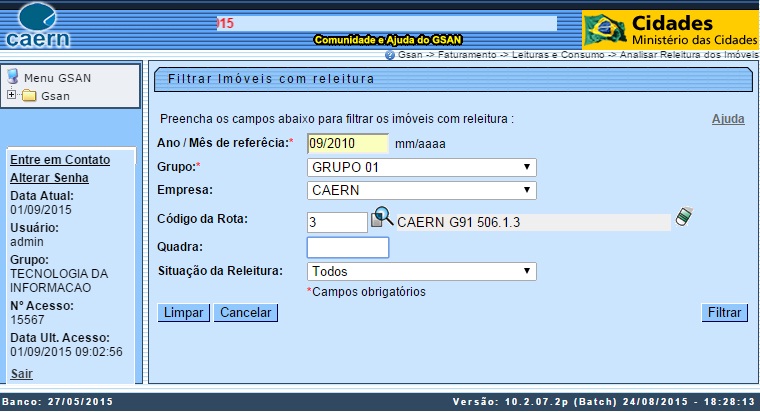760x412 pixels.
Task: Click the Gsan folder icon
Action: (29, 96)
